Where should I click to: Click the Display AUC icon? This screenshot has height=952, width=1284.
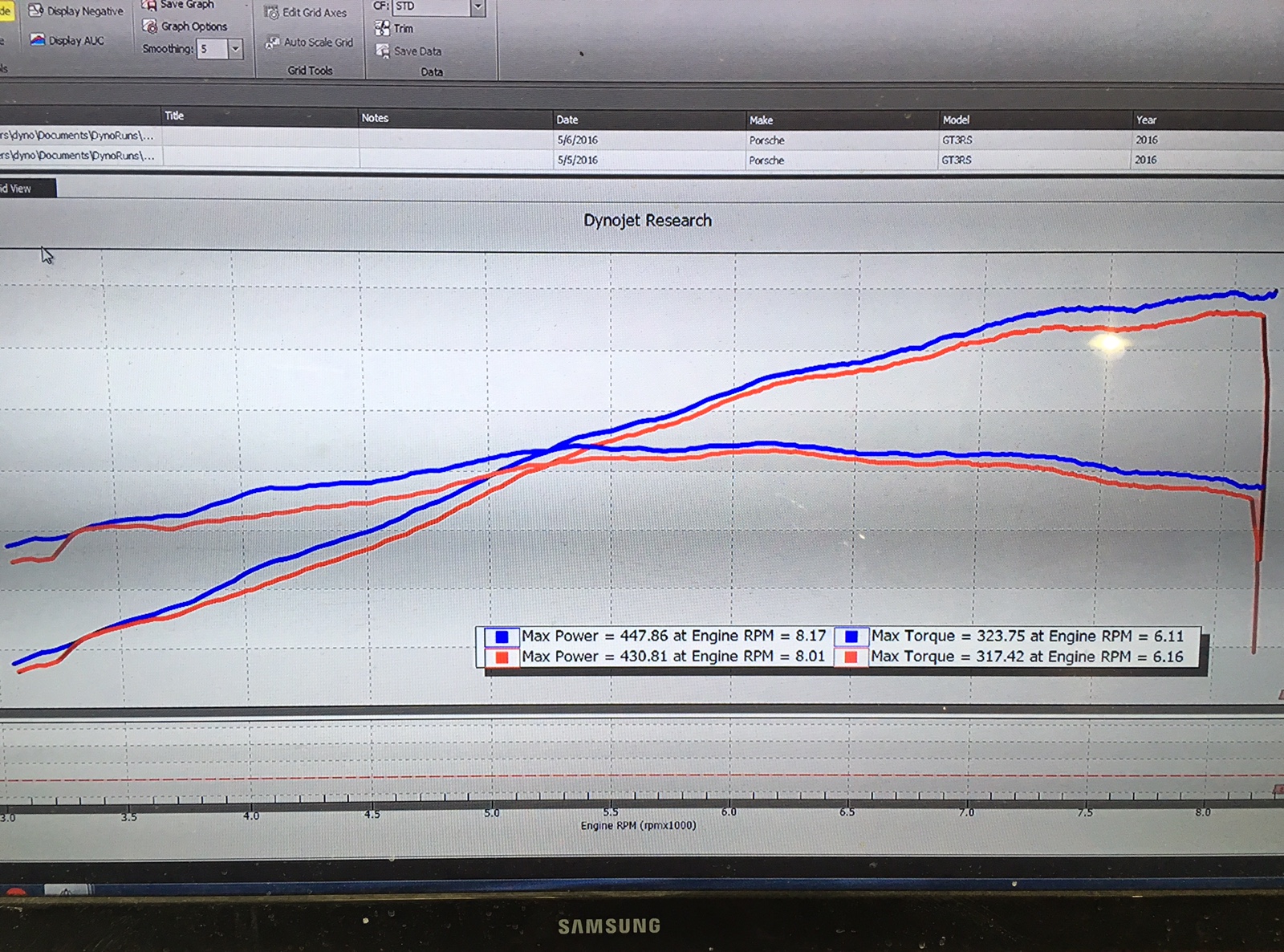(37, 39)
